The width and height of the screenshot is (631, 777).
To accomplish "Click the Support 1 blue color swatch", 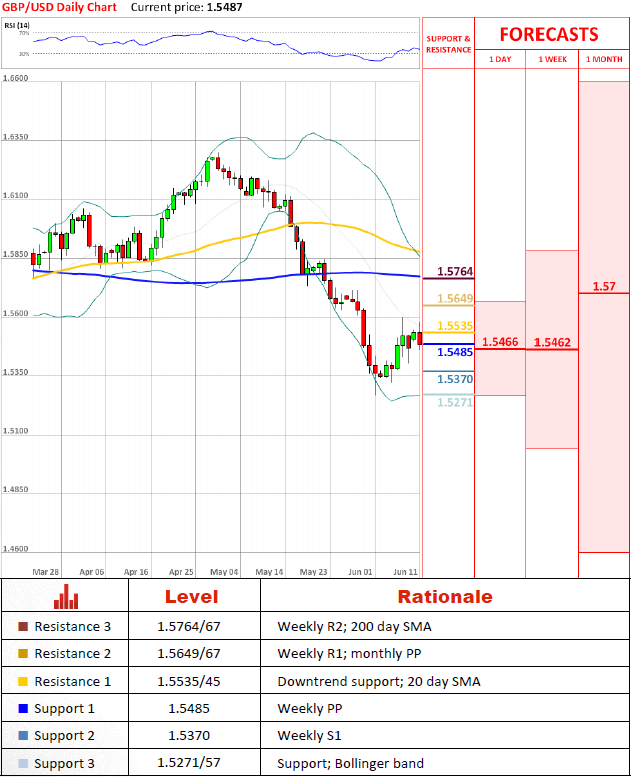I will click(23, 709).
